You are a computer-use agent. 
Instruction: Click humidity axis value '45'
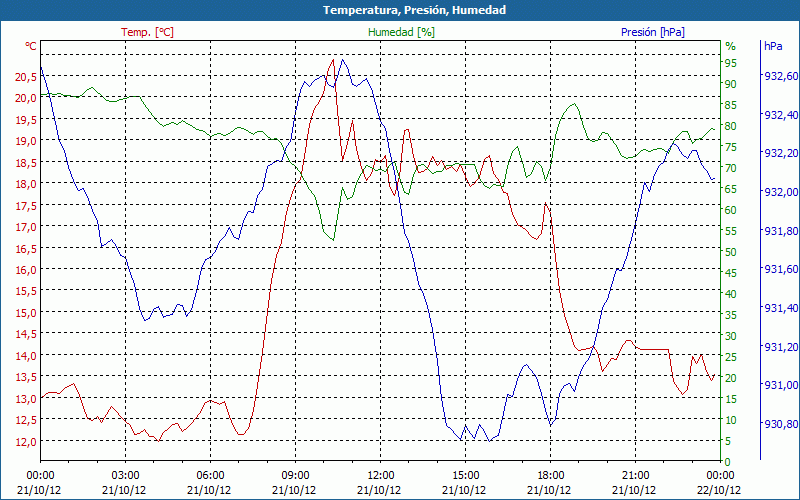click(x=730, y=273)
